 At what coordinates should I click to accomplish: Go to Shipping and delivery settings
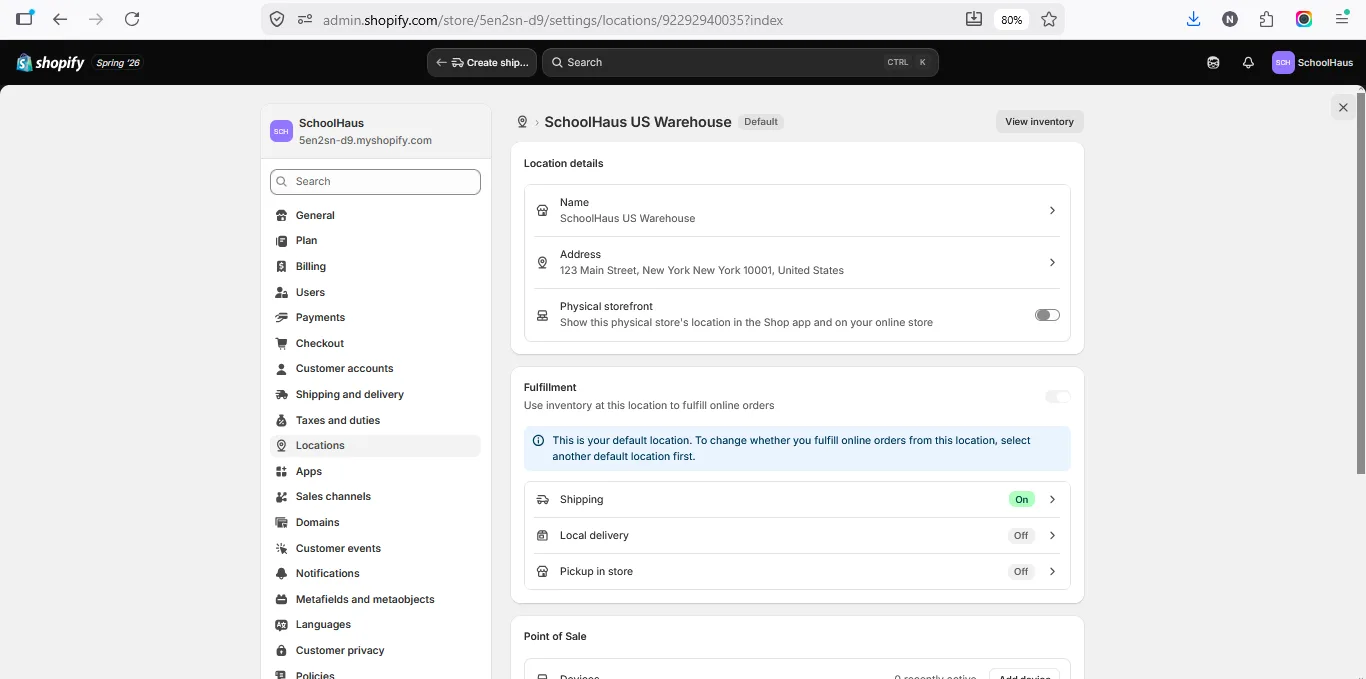coord(375,395)
